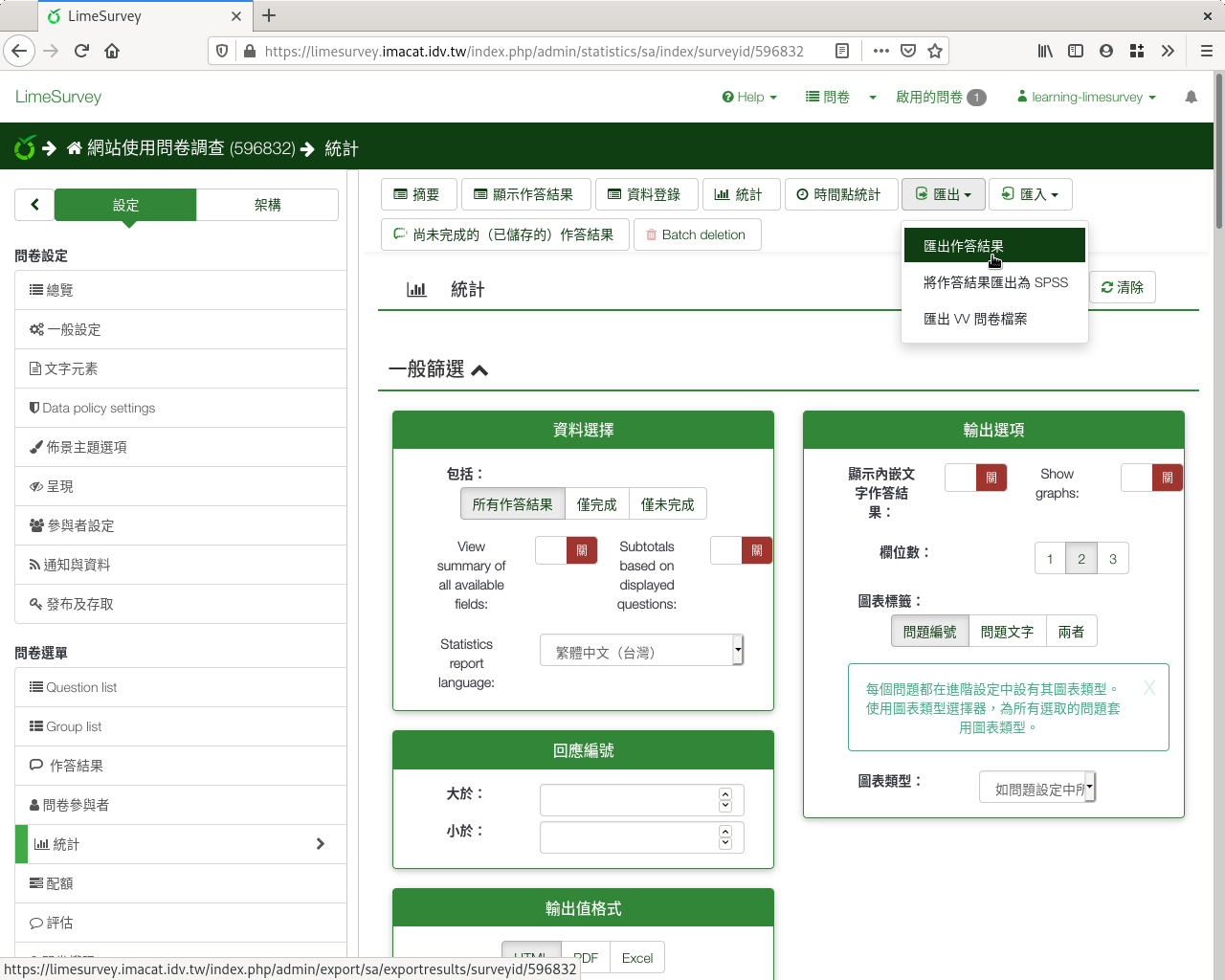Open 啟用的問卷 active surveys link
This screenshot has width=1225, height=980.
click(x=941, y=97)
